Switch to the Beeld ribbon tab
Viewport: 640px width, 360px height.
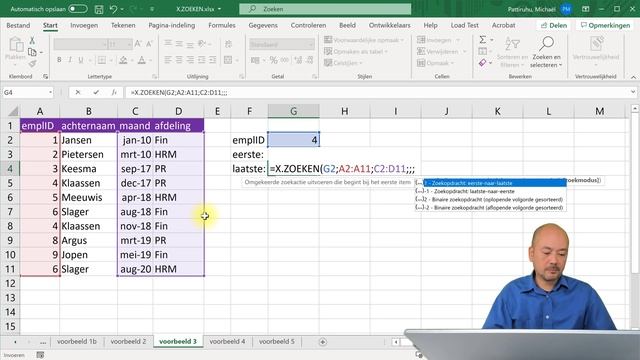click(347, 25)
